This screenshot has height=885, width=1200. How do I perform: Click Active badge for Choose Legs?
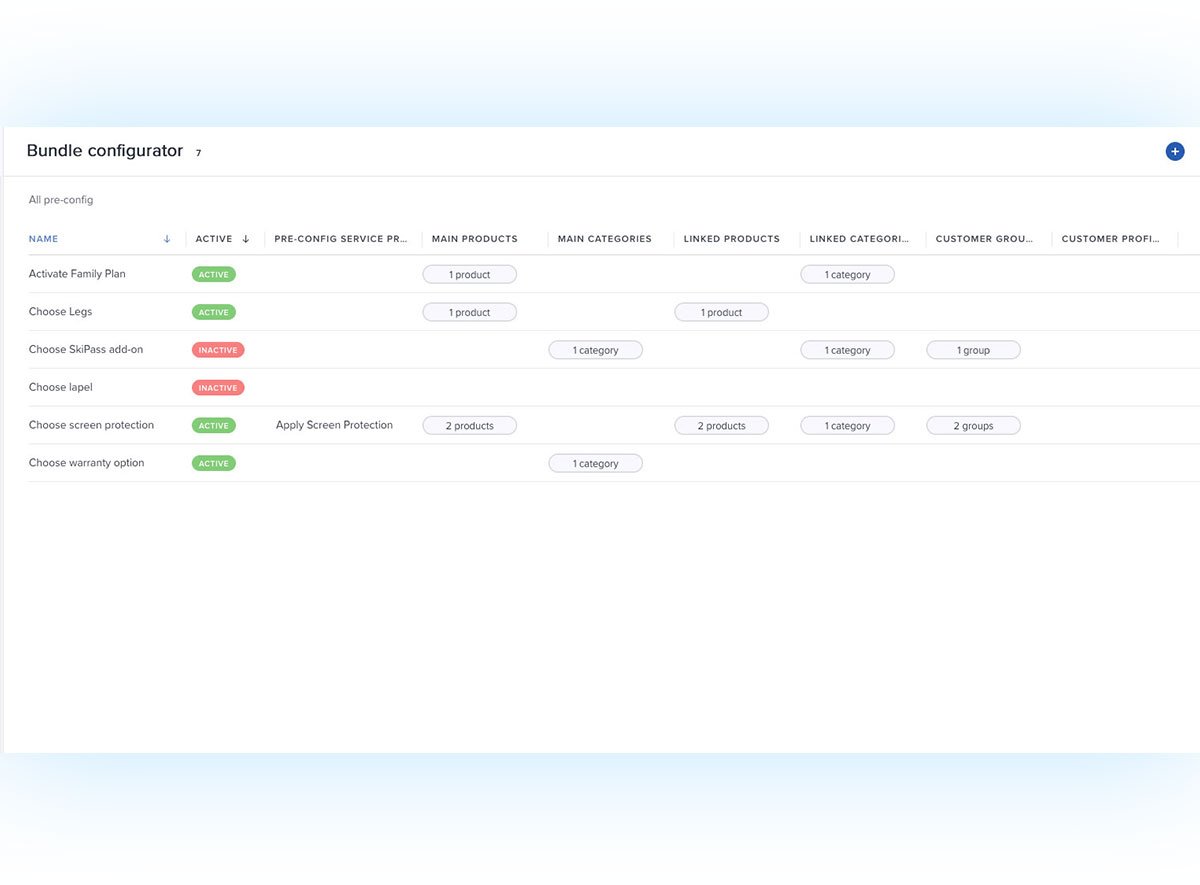click(x=214, y=312)
